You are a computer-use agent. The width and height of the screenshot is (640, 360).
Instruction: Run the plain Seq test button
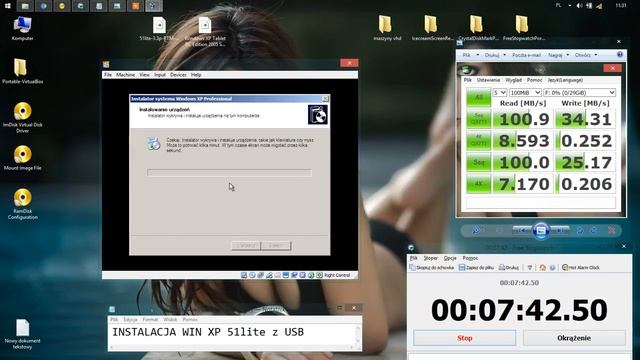click(478, 162)
